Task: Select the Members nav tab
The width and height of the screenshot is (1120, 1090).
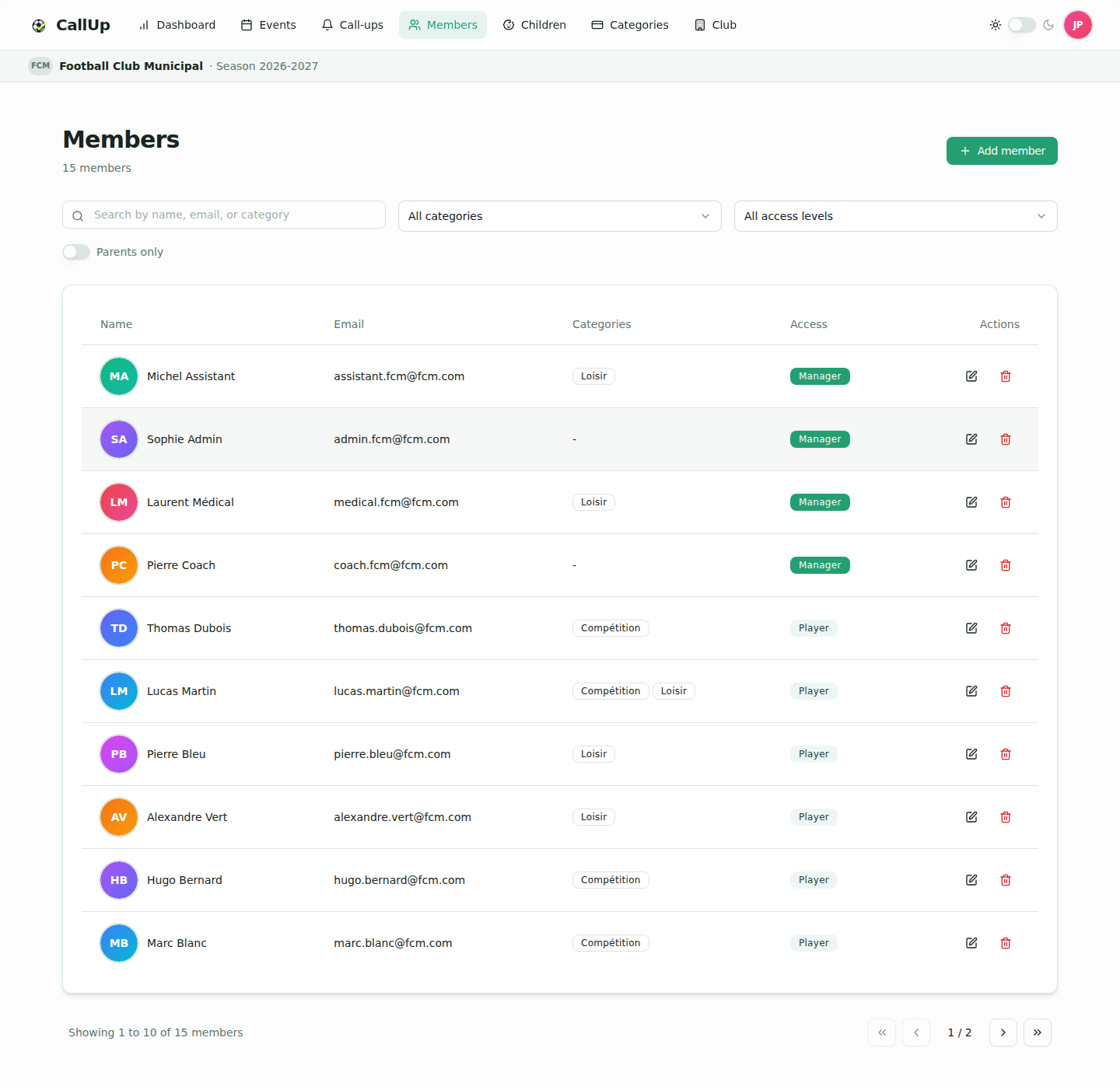Action: (443, 25)
